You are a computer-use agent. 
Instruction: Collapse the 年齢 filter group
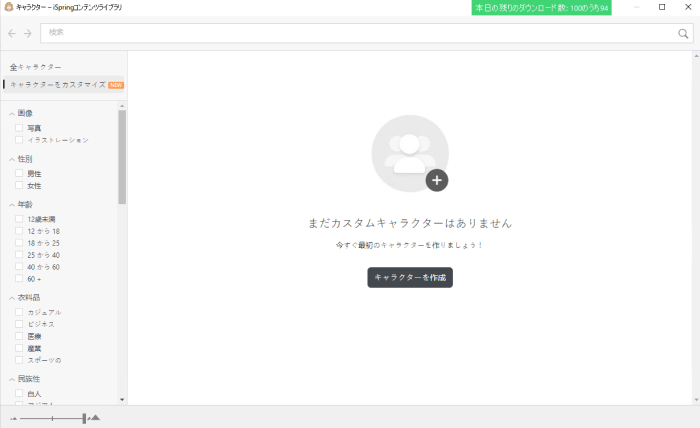pos(12,205)
